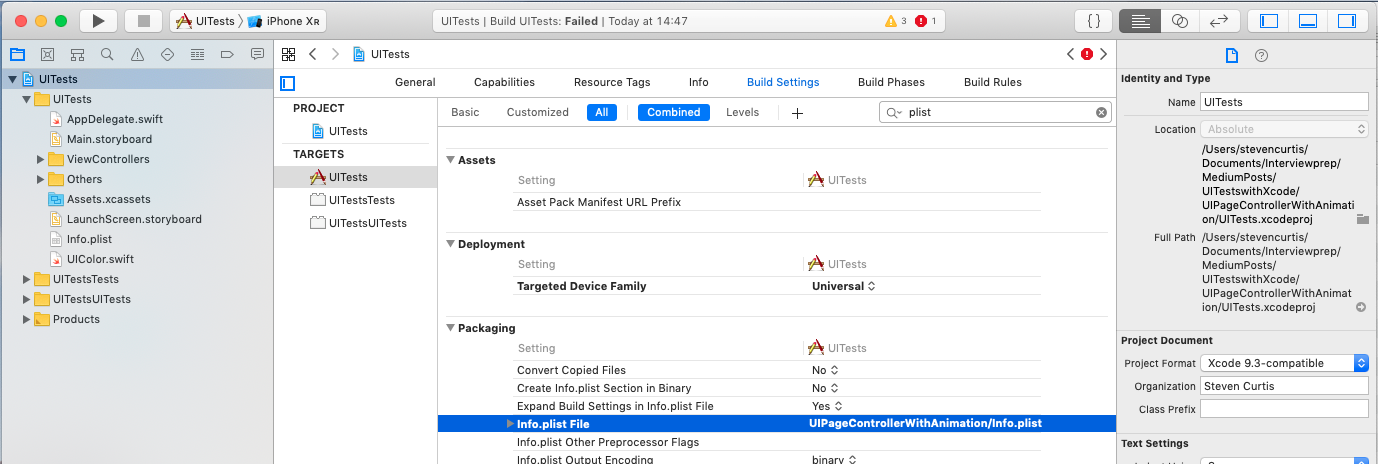Click the add build setting plus button
Image resolution: width=1378 pixels, height=464 pixels.
point(797,113)
